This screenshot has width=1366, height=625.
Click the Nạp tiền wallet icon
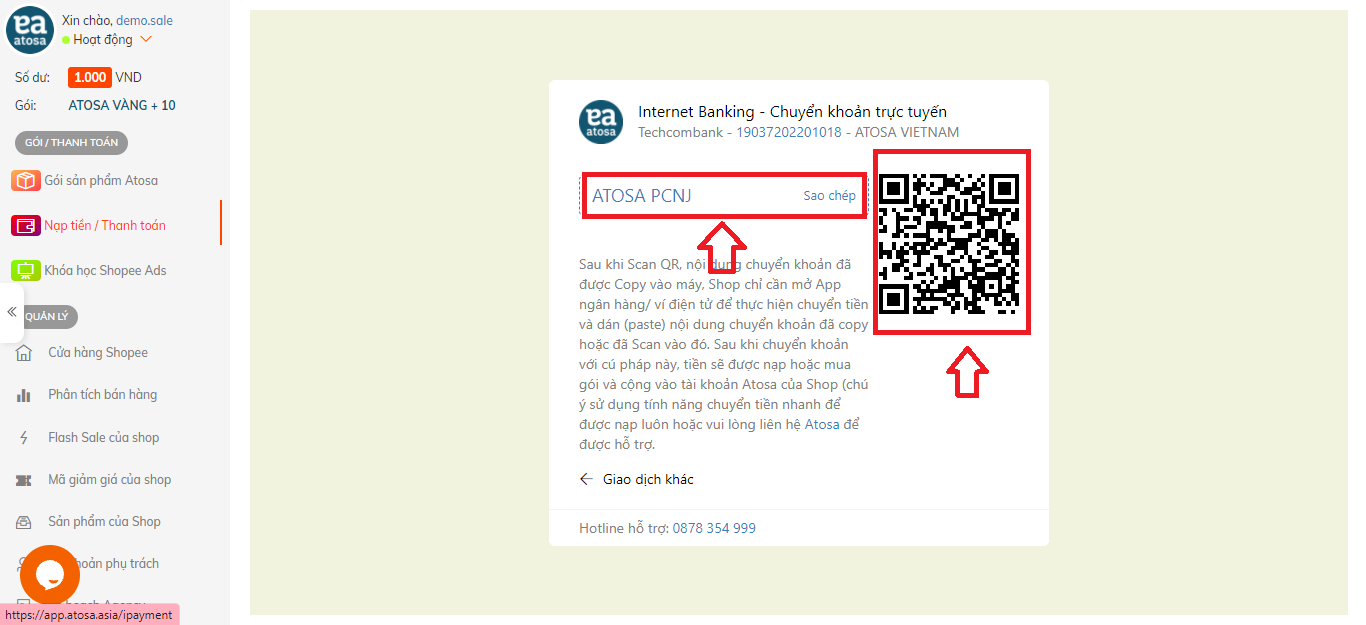25,225
